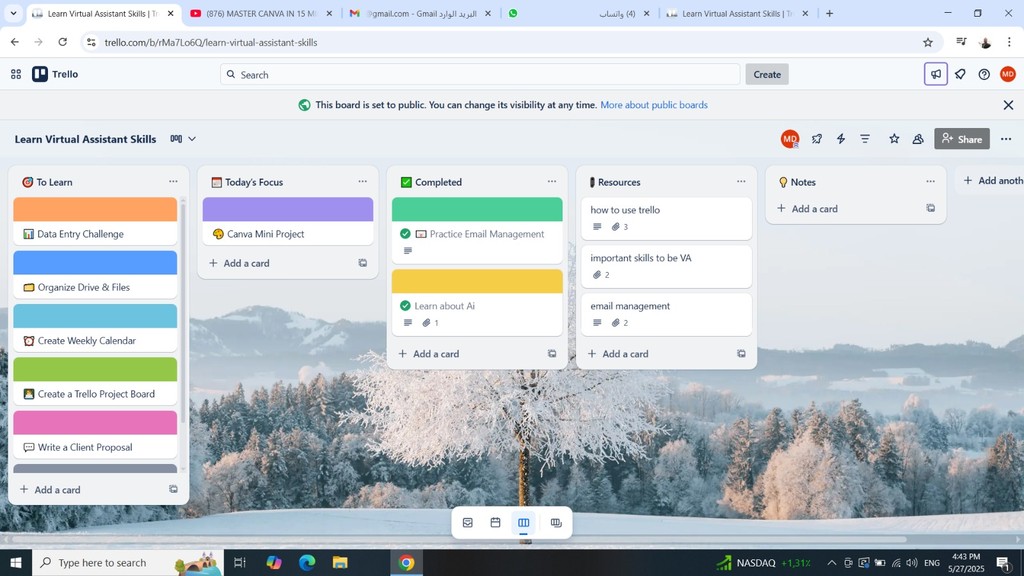Viewport: 1024px width, 576px height.
Task: Open the megaphone feedback icon in Trello header
Action: click(936, 74)
